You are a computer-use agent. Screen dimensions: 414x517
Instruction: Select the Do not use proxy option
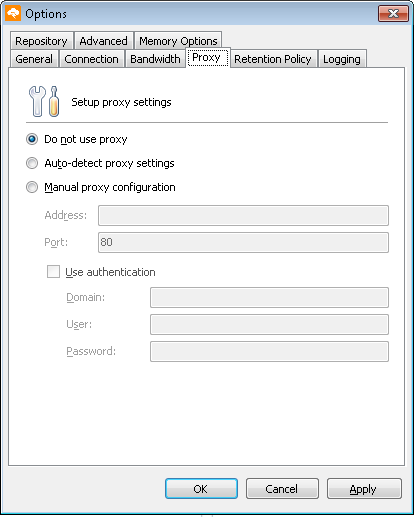pos(32,139)
